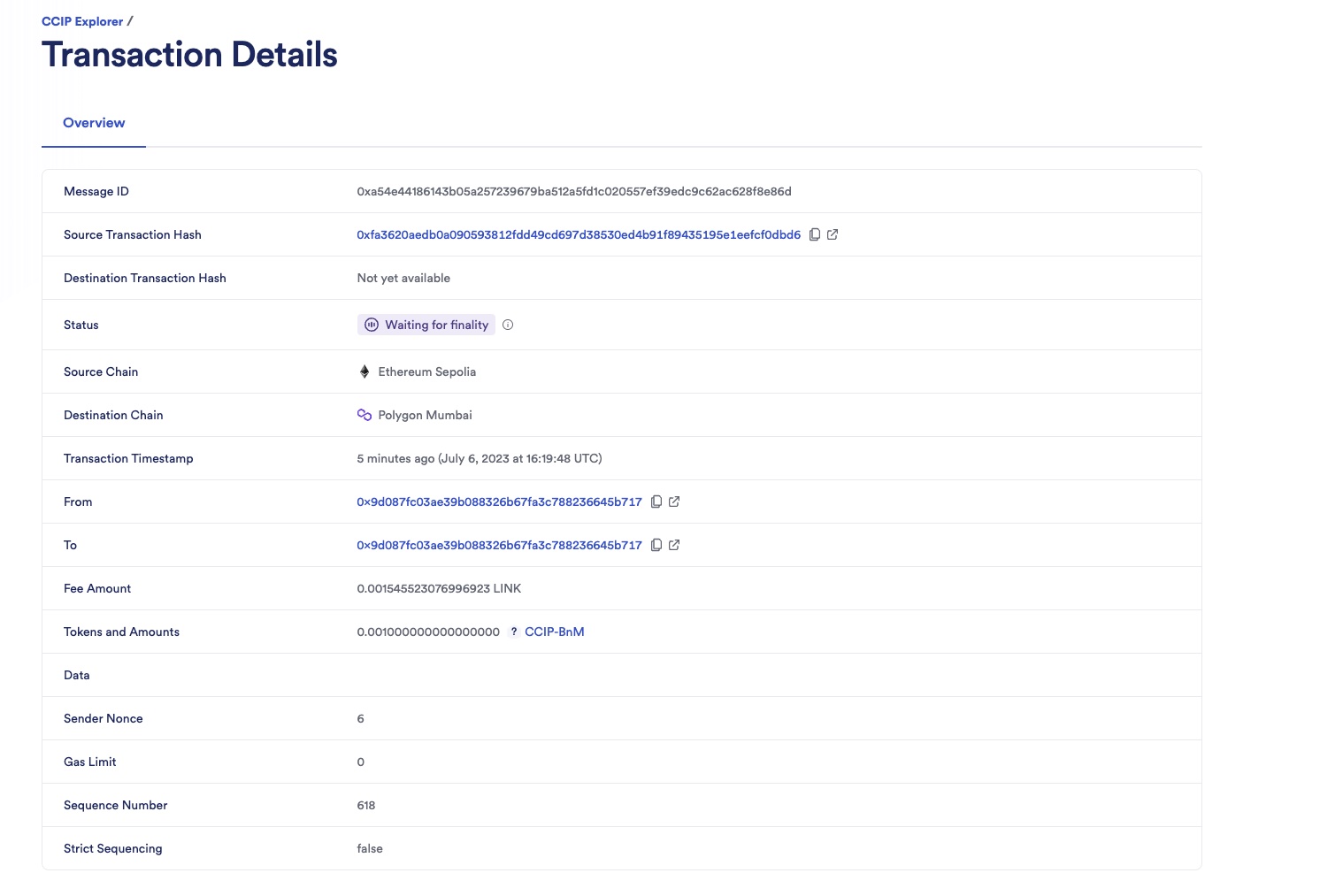Open Source Transaction Hash in external explorer
This screenshot has height=896, width=1343.
[x=833, y=234]
